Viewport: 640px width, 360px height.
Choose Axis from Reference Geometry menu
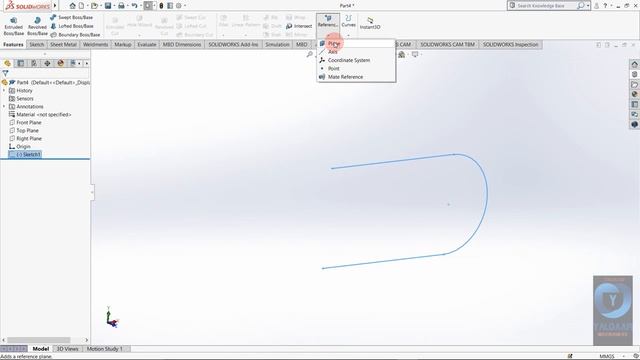356,52
